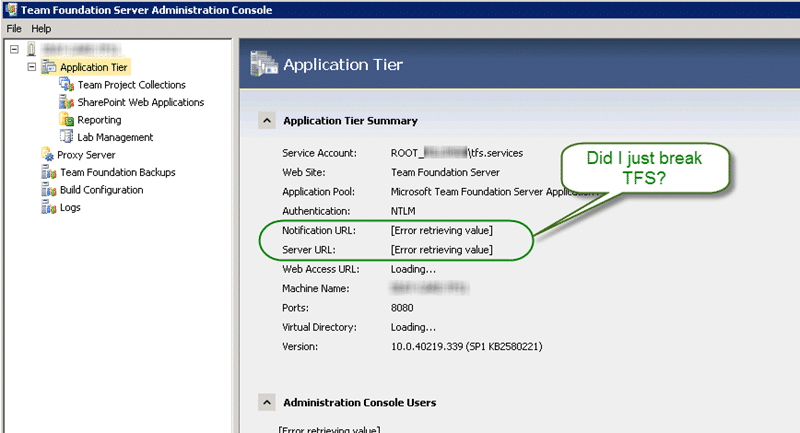This screenshot has height=433, width=800.
Task: Select the Build Configuration node
Action: click(101, 190)
